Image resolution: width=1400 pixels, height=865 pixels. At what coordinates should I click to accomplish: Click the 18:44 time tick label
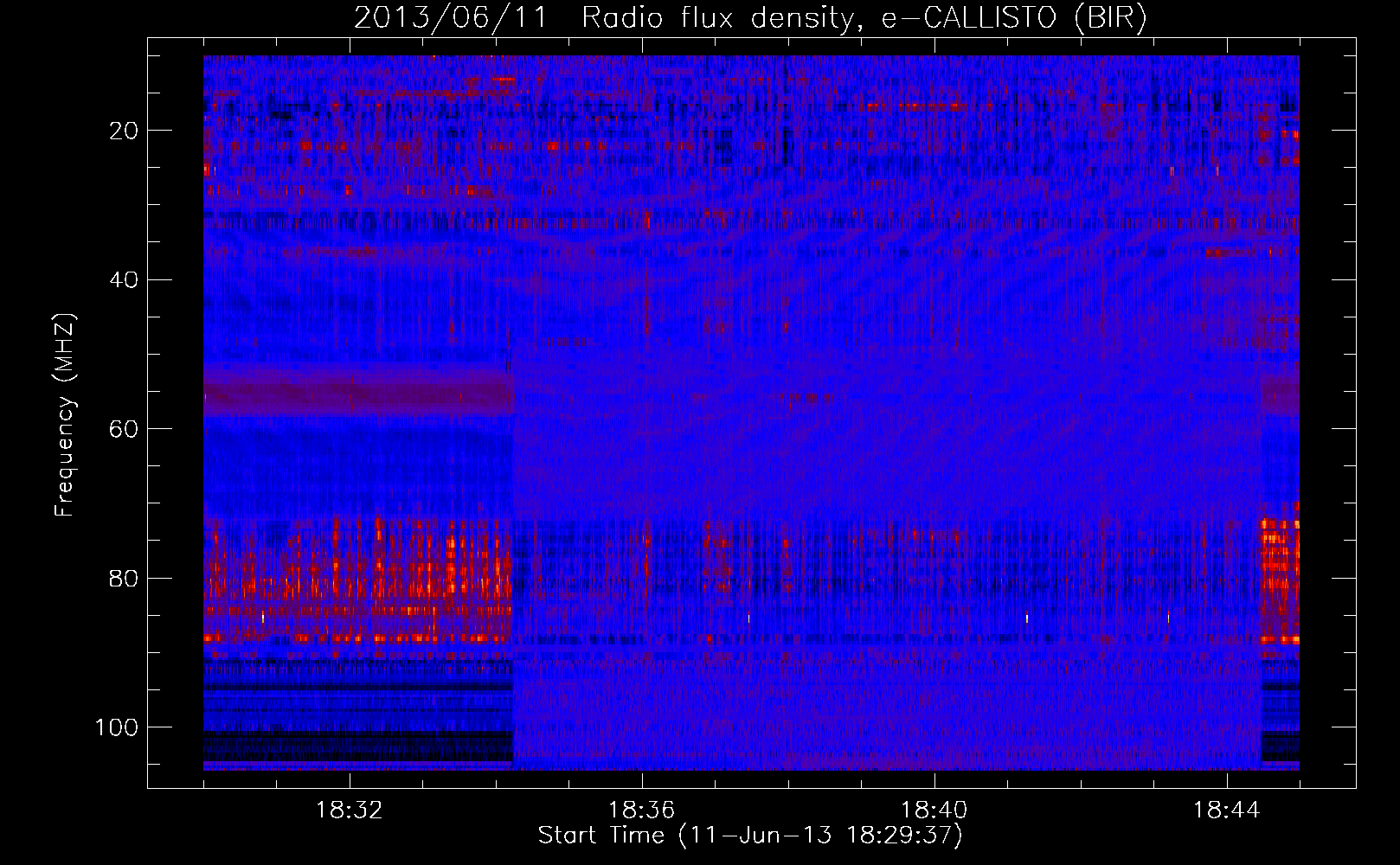pyautogui.click(x=1227, y=811)
